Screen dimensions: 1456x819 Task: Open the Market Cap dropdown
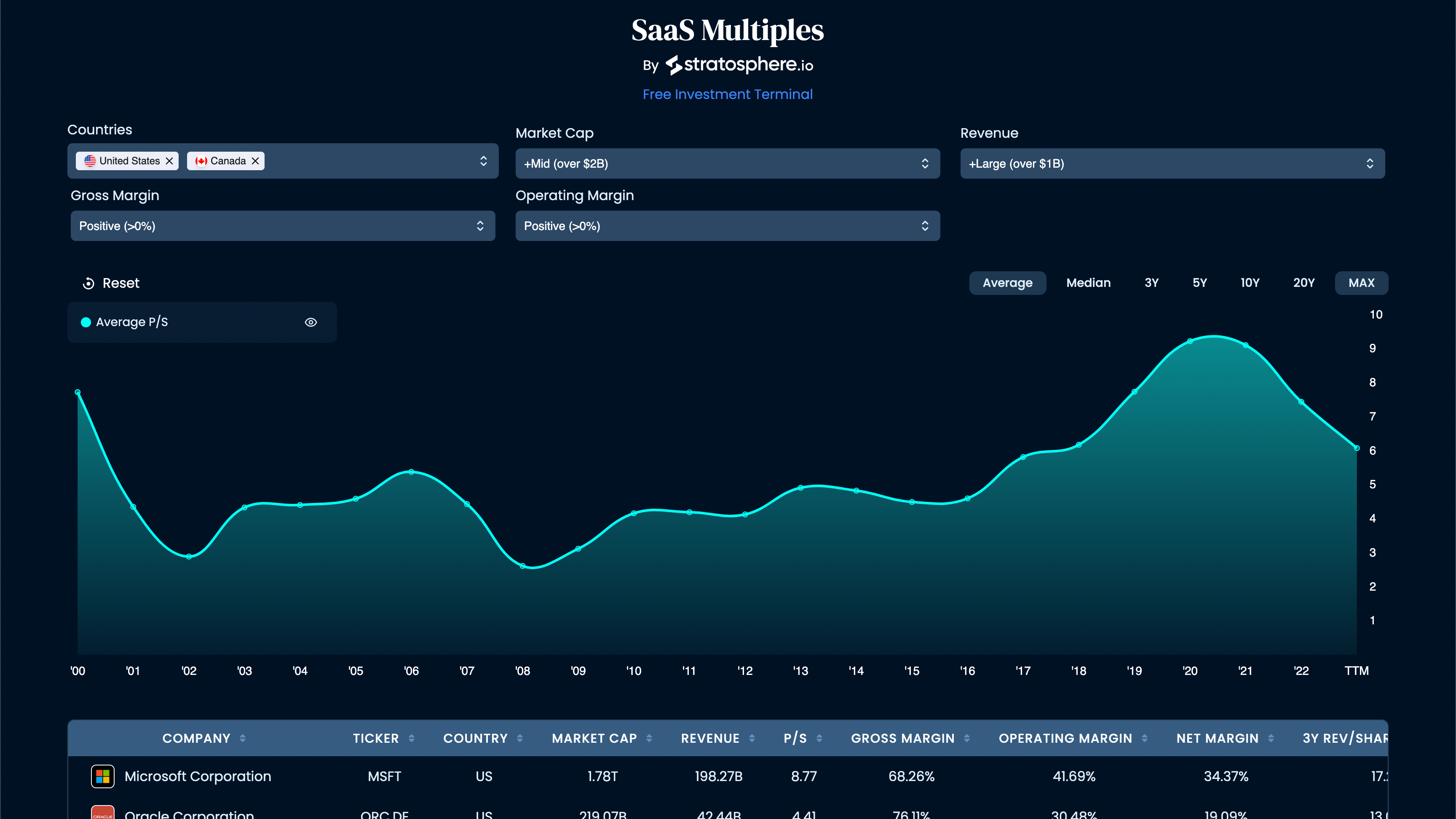pyautogui.click(x=728, y=163)
